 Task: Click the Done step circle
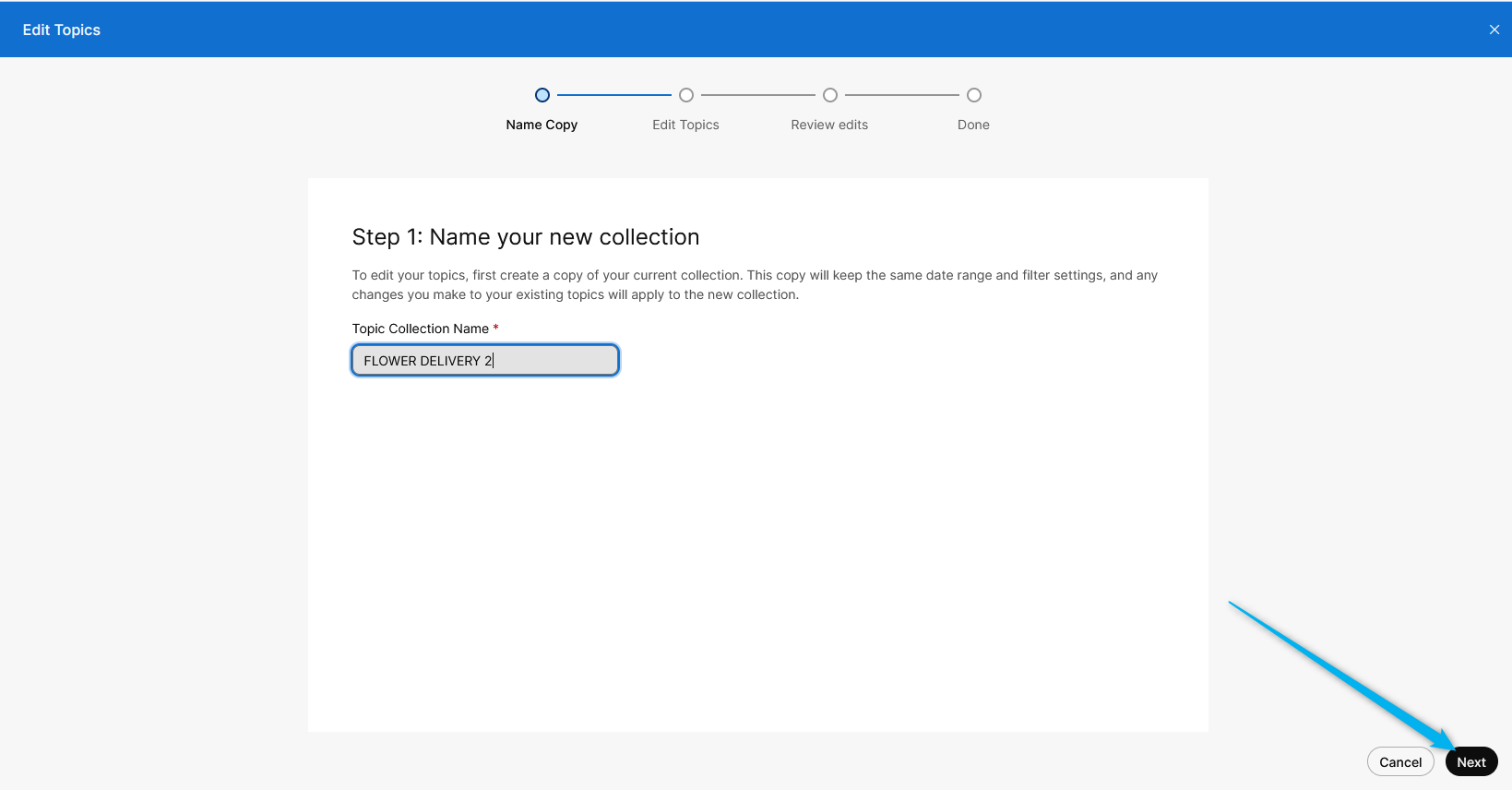(x=974, y=95)
